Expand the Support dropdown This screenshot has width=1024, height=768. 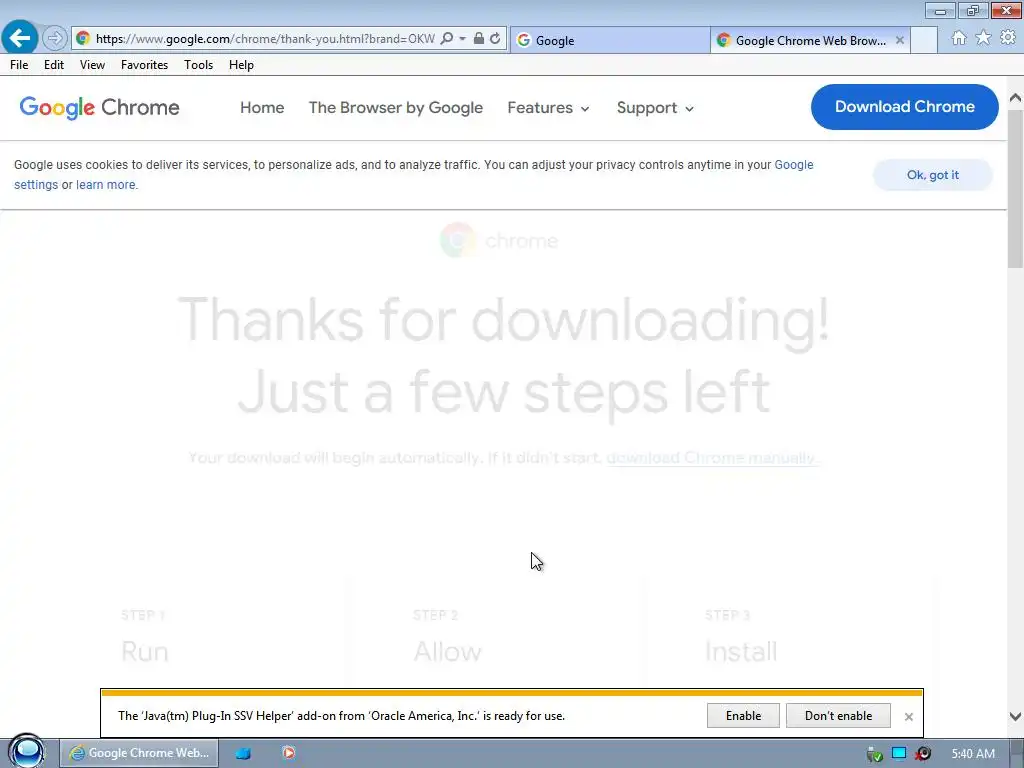pyautogui.click(x=655, y=108)
